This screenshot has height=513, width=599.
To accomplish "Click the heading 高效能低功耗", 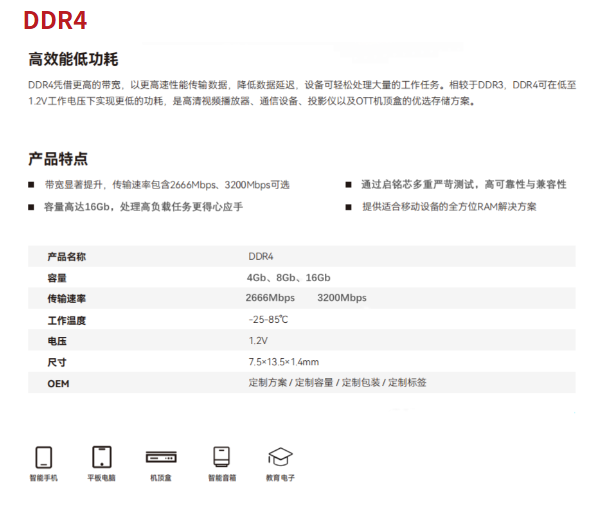I will 73,59.
